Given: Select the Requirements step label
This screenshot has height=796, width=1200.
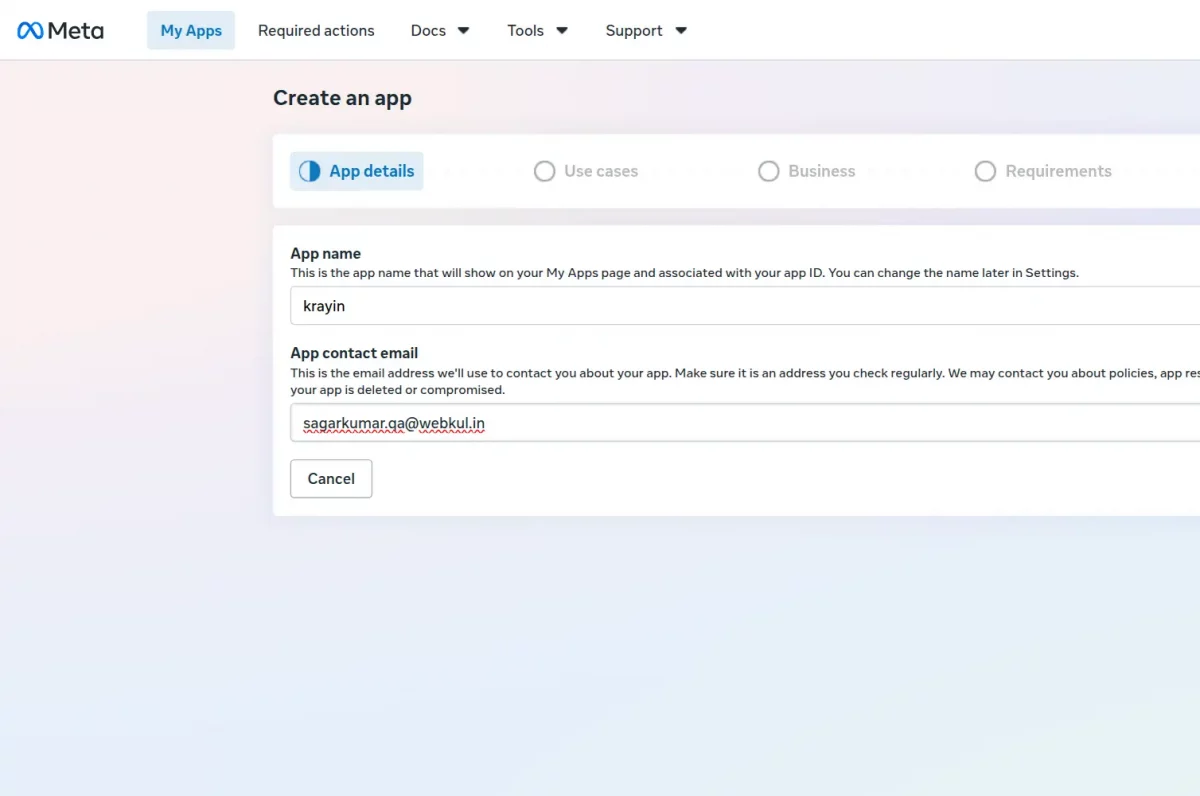Looking at the screenshot, I should (1059, 171).
